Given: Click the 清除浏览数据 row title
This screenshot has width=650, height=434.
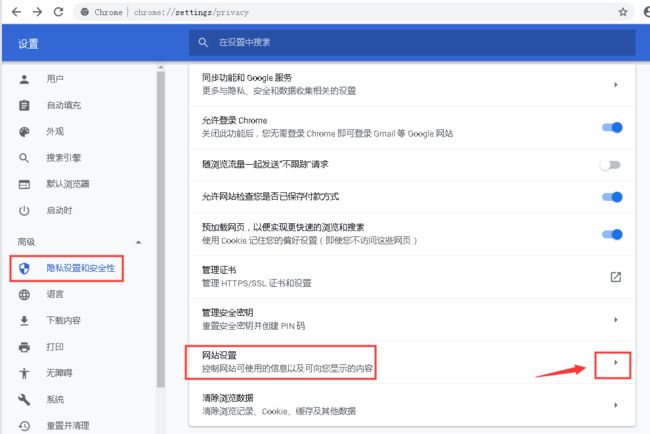Looking at the screenshot, I should point(228,398).
